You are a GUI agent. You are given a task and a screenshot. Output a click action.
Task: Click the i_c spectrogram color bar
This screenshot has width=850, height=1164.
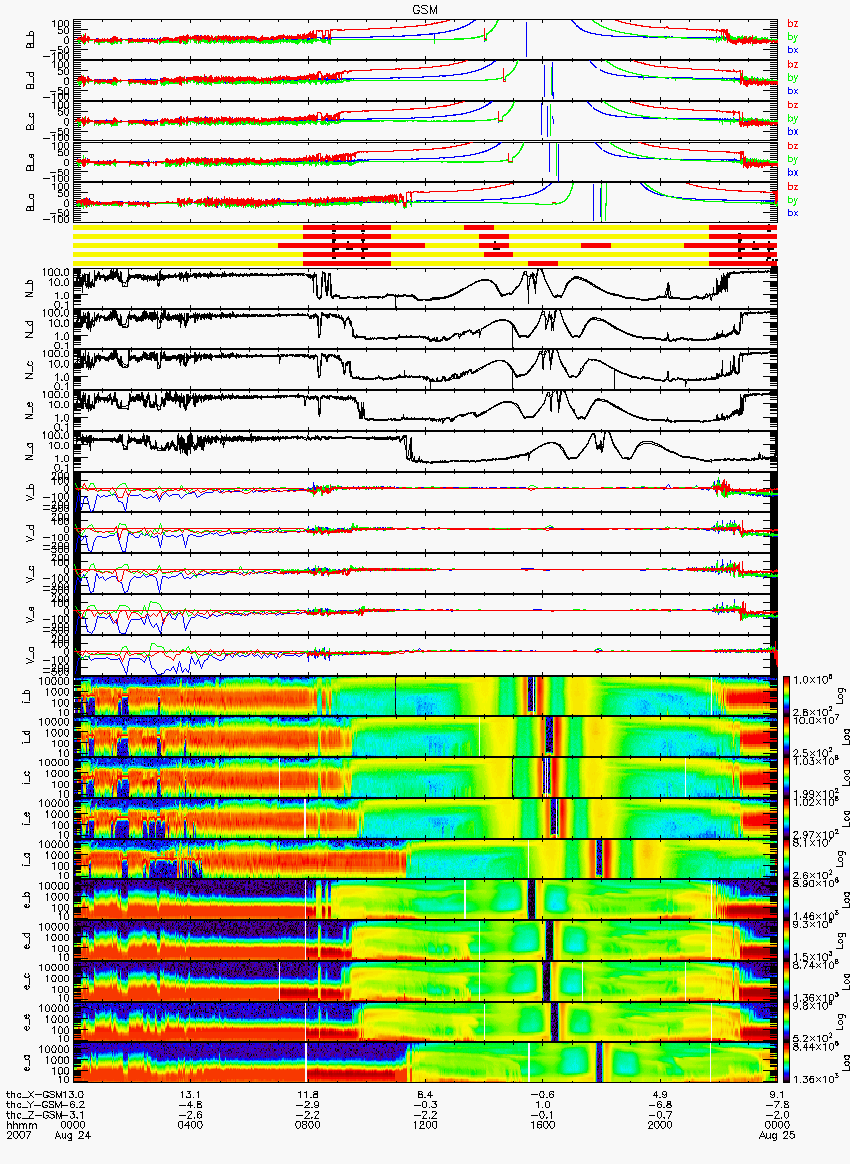786,777
